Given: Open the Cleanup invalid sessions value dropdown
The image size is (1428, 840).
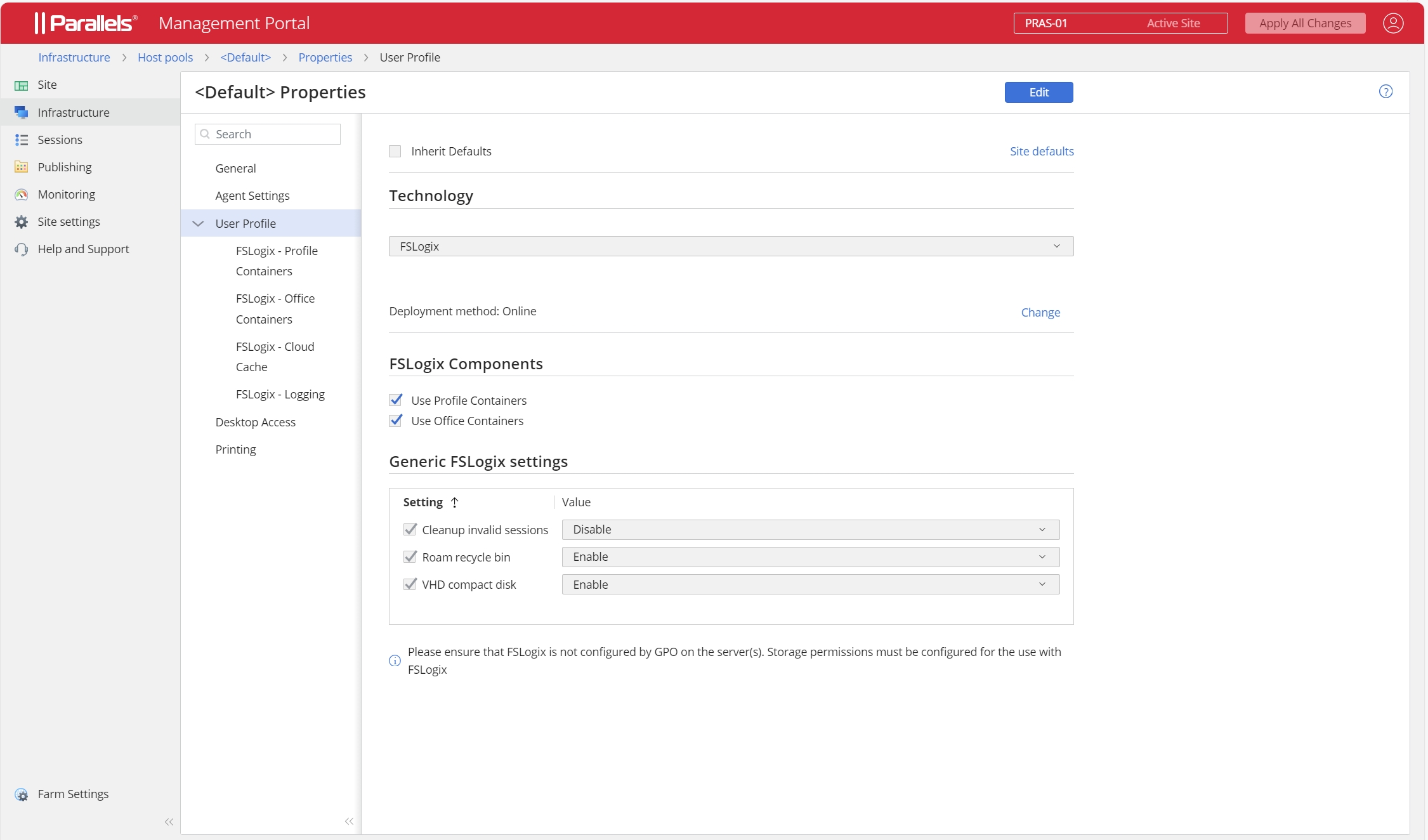Looking at the screenshot, I should pos(810,530).
